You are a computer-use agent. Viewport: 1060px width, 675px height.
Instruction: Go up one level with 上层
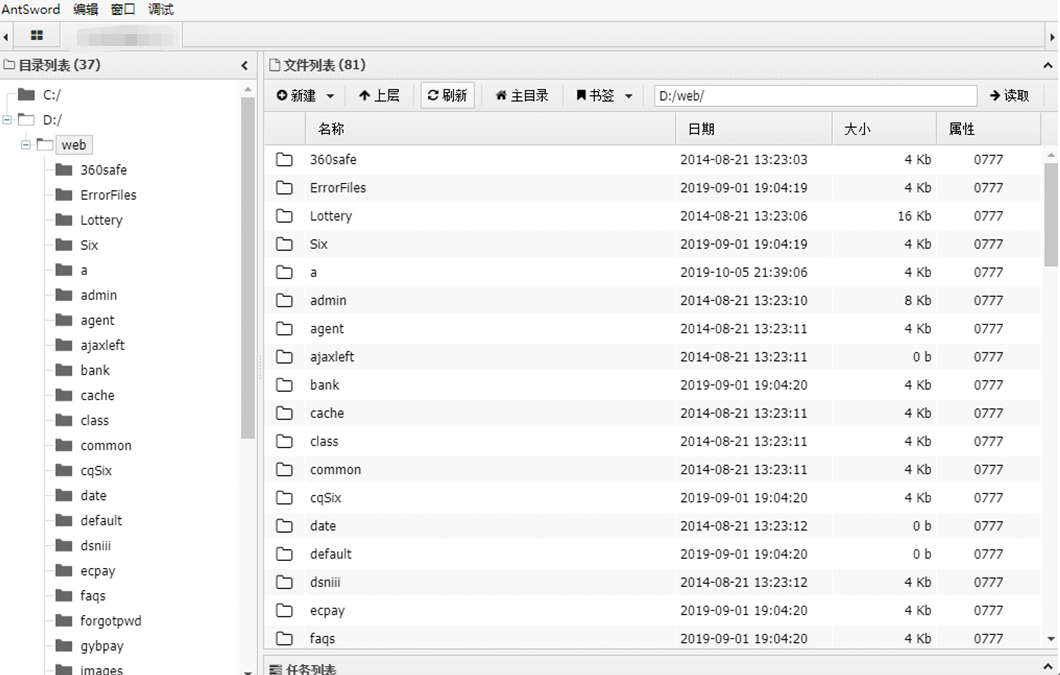click(x=379, y=96)
